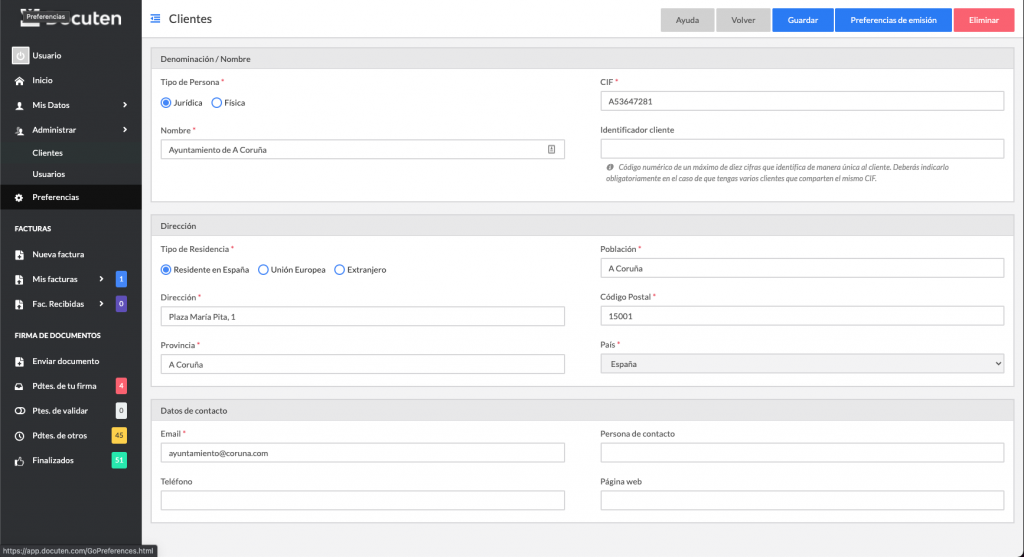The image size is (1024, 557).
Task: Click the Persona de contacto field
Action: (802, 453)
